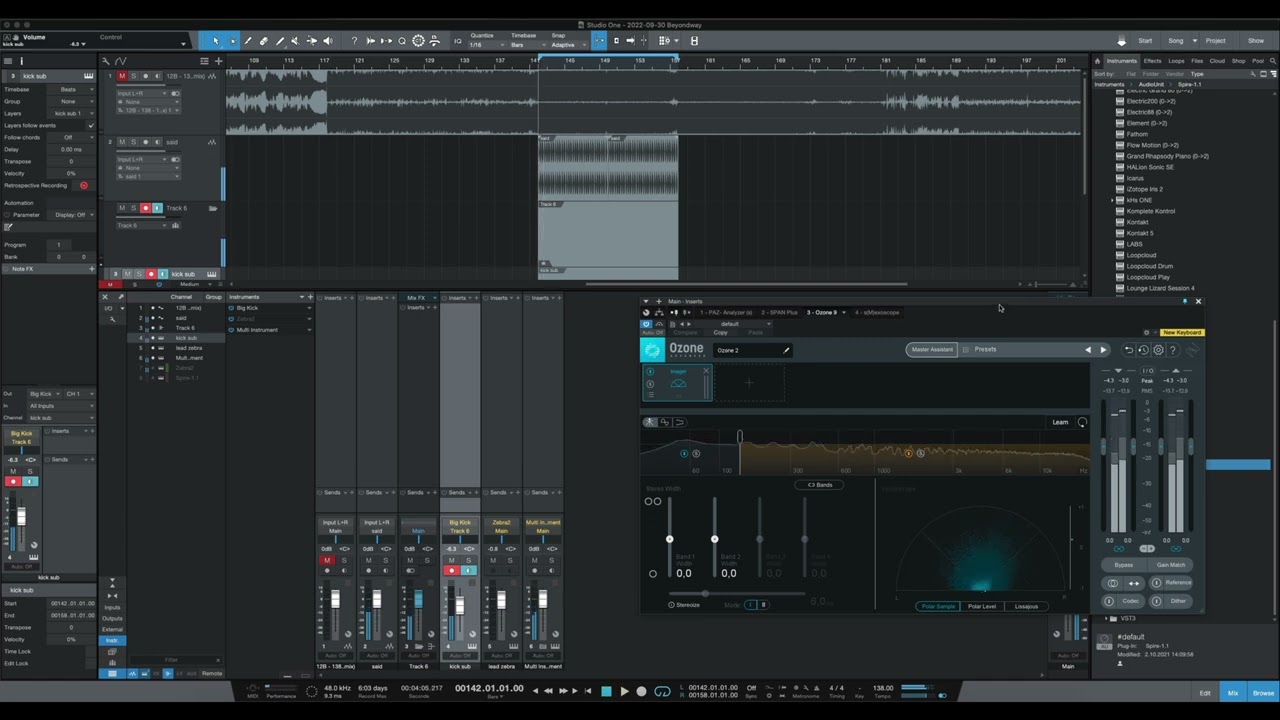Toggle monitor on kick sub track header

coord(162,274)
